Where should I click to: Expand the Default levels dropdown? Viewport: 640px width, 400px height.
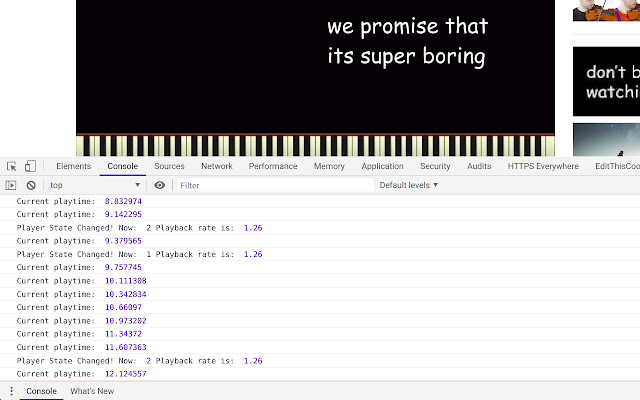408,185
